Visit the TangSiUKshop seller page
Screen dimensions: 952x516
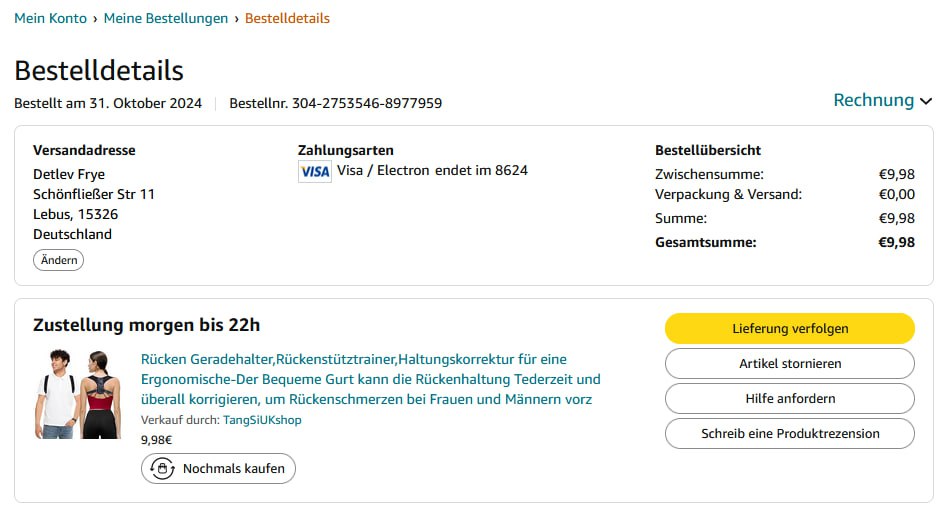point(262,420)
